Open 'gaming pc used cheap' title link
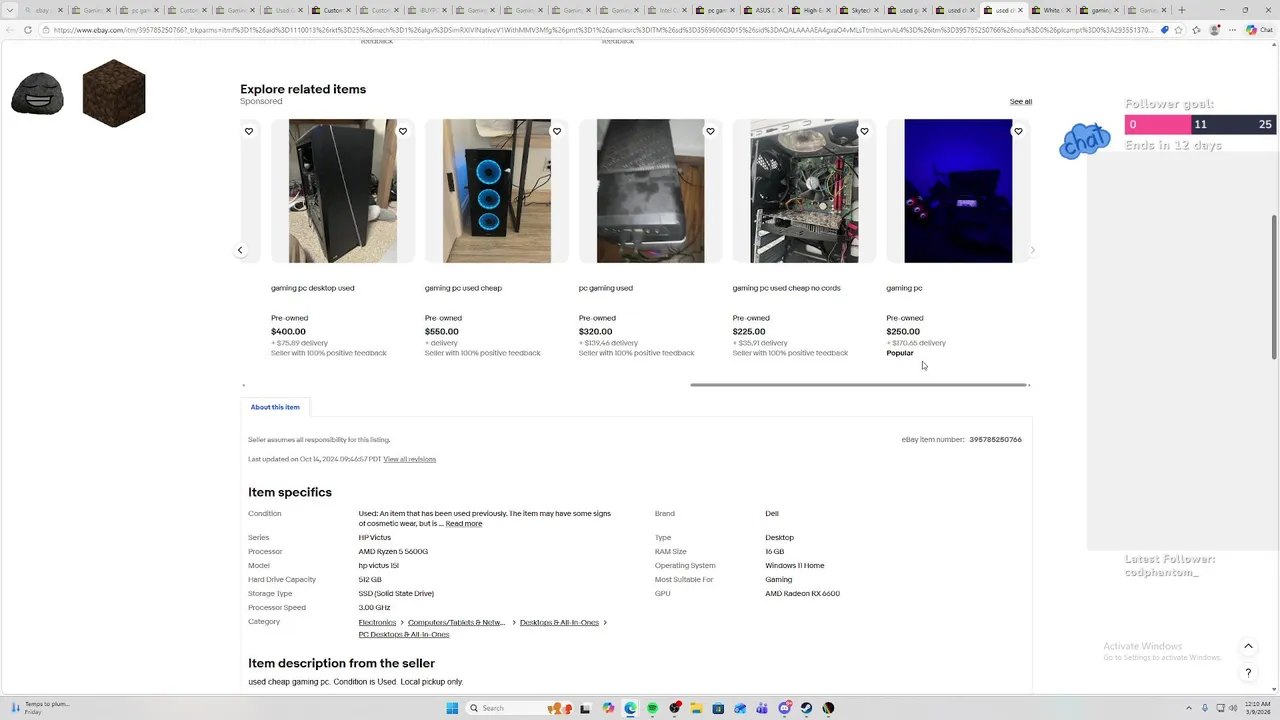This screenshot has width=1280, height=720. [463, 288]
